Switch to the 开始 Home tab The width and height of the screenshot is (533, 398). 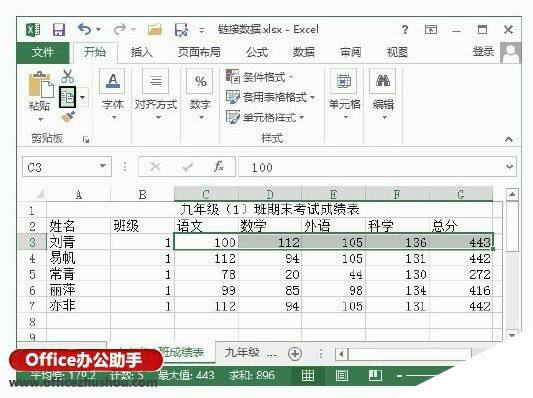95,52
